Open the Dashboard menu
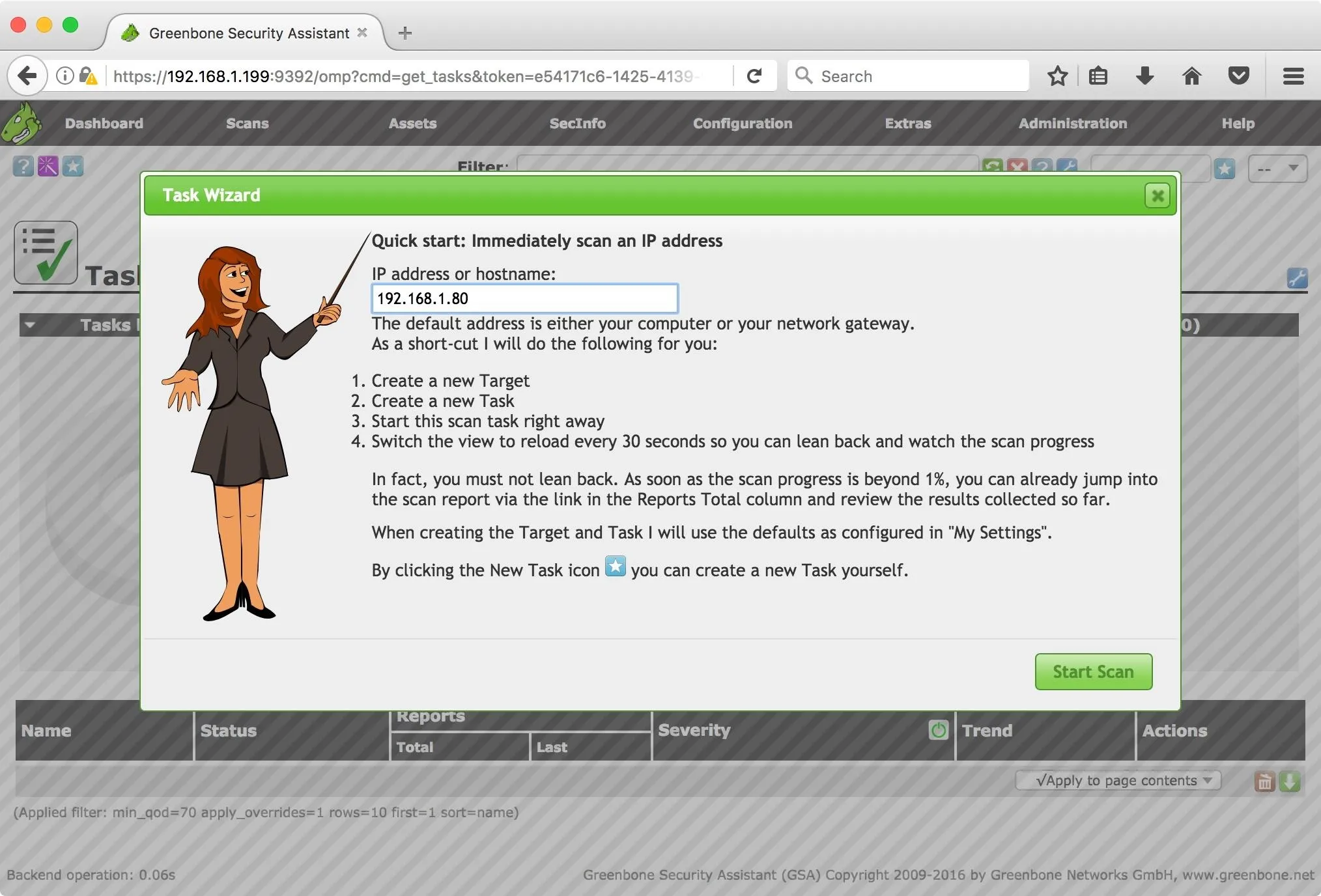Screen dimensions: 1321x896 click(104, 123)
